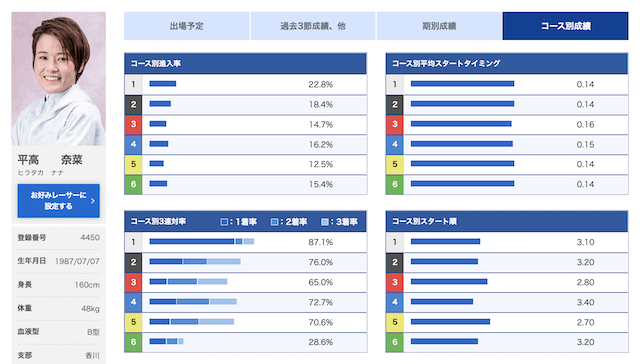Image resolution: width=640 pixels, height=364 pixels.
Task: Switch to 過去3節成績、他 tab
Action: tap(313, 26)
